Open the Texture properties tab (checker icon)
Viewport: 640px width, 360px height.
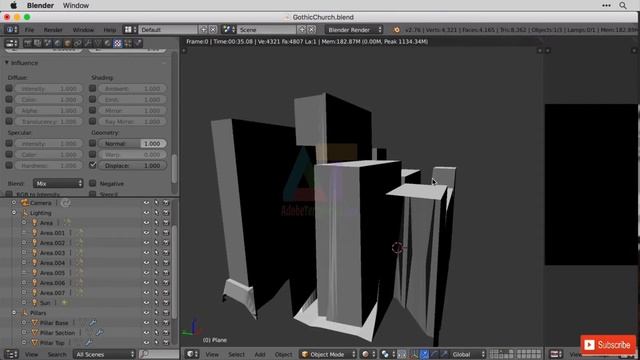pyautogui.click(x=118, y=43)
